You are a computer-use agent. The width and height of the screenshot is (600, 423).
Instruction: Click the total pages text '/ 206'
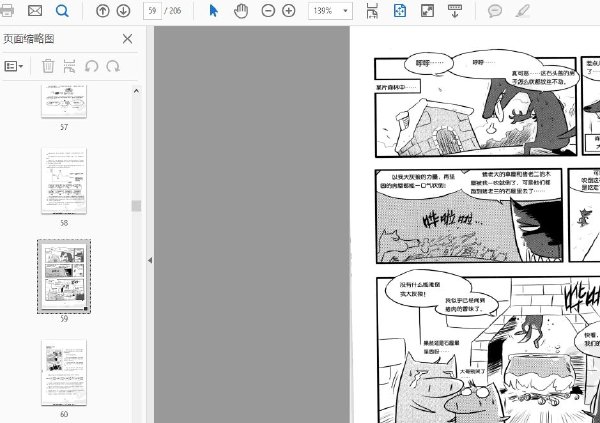coord(173,11)
